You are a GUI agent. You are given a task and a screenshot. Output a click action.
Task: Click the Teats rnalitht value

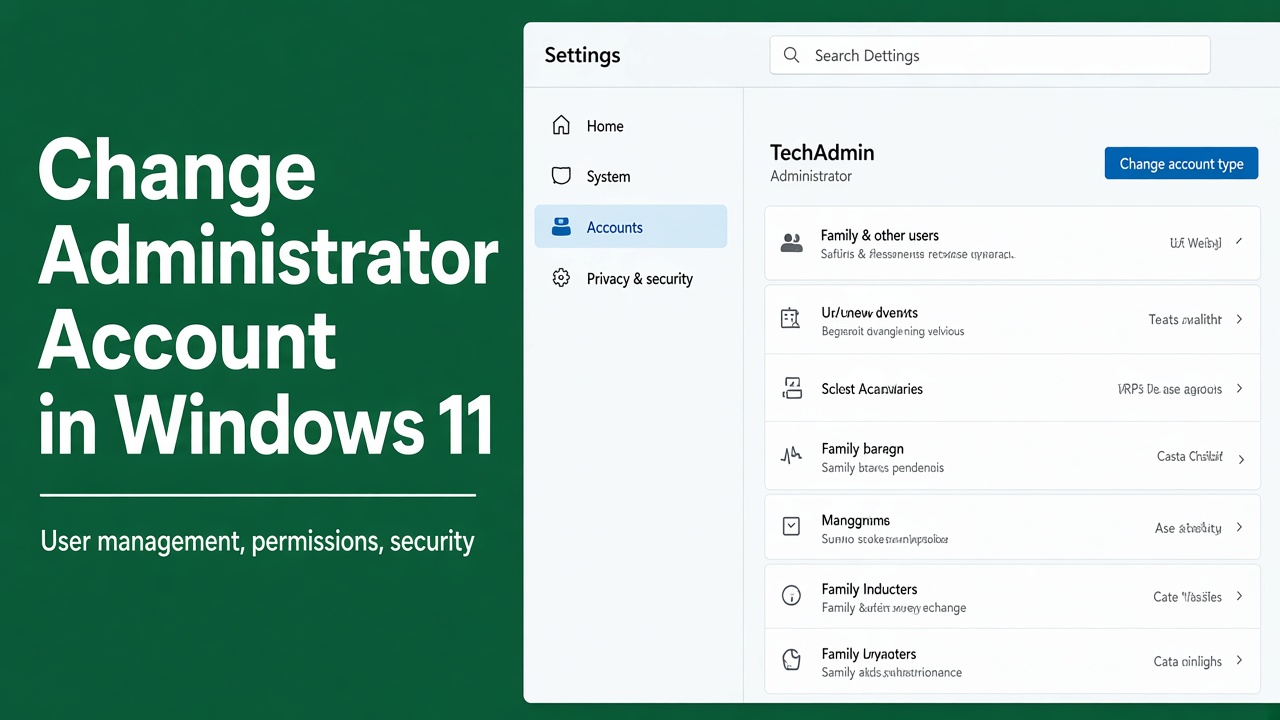point(1185,319)
